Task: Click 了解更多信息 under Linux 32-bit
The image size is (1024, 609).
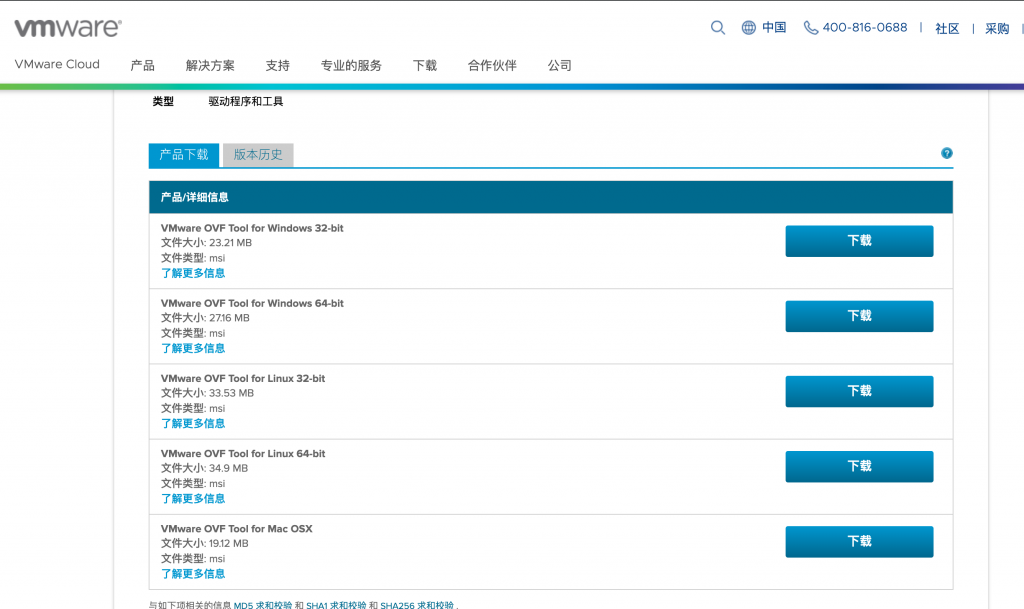Action: (193, 424)
